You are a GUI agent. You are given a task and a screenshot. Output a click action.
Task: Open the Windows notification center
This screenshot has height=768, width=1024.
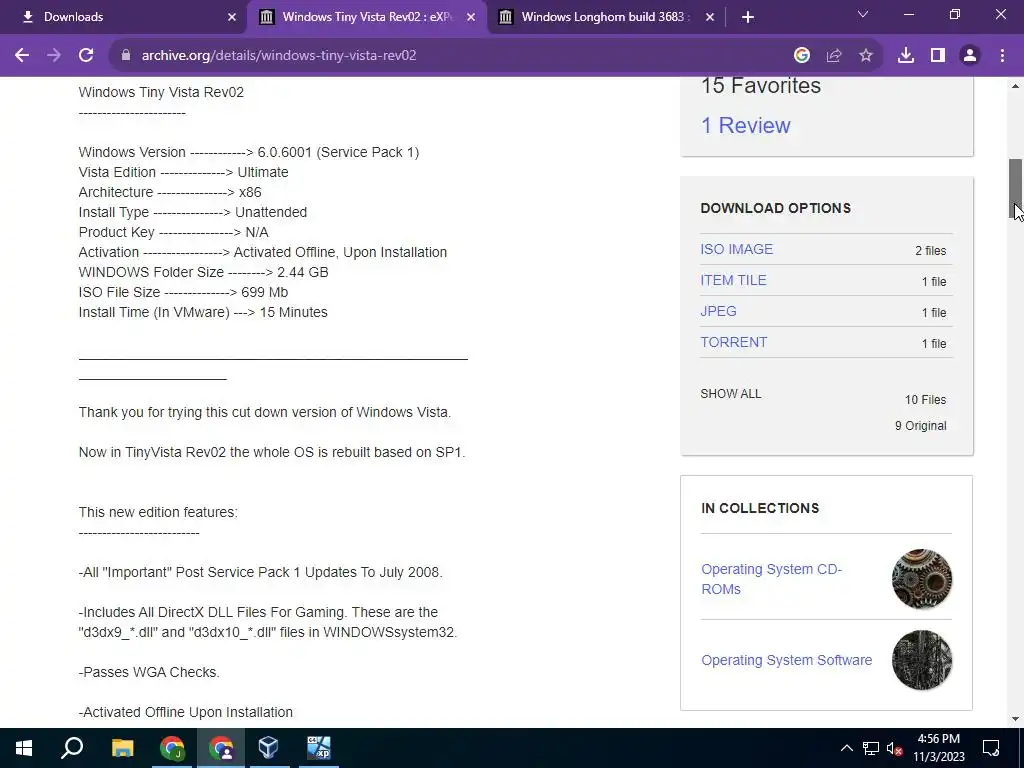(991, 748)
